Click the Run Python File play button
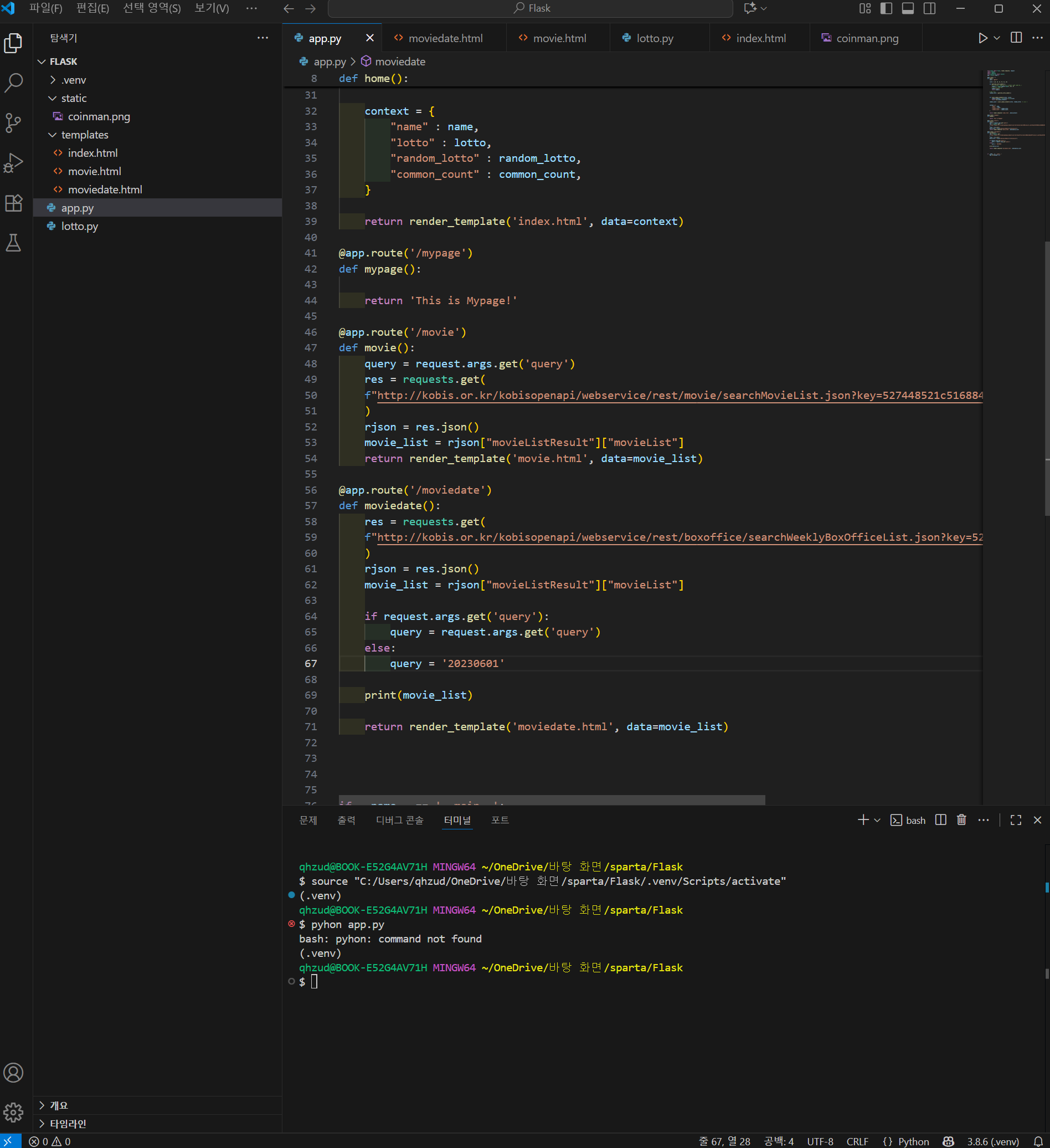The width and height of the screenshot is (1050, 1148). click(983, 38)
